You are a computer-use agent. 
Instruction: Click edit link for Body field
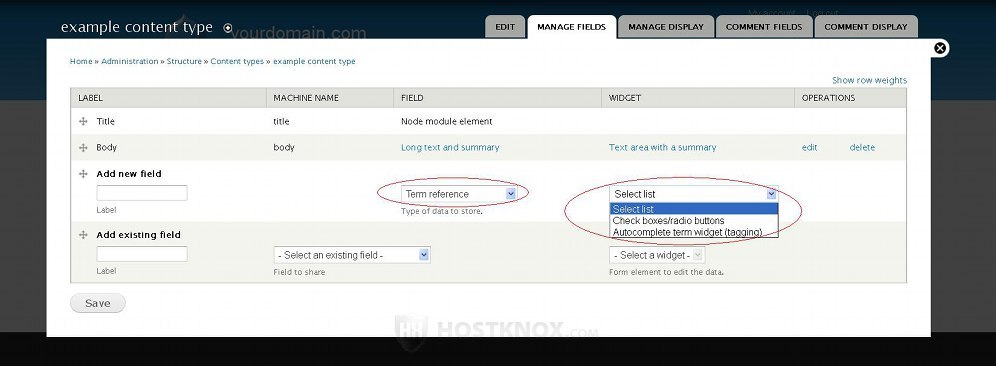809,147
